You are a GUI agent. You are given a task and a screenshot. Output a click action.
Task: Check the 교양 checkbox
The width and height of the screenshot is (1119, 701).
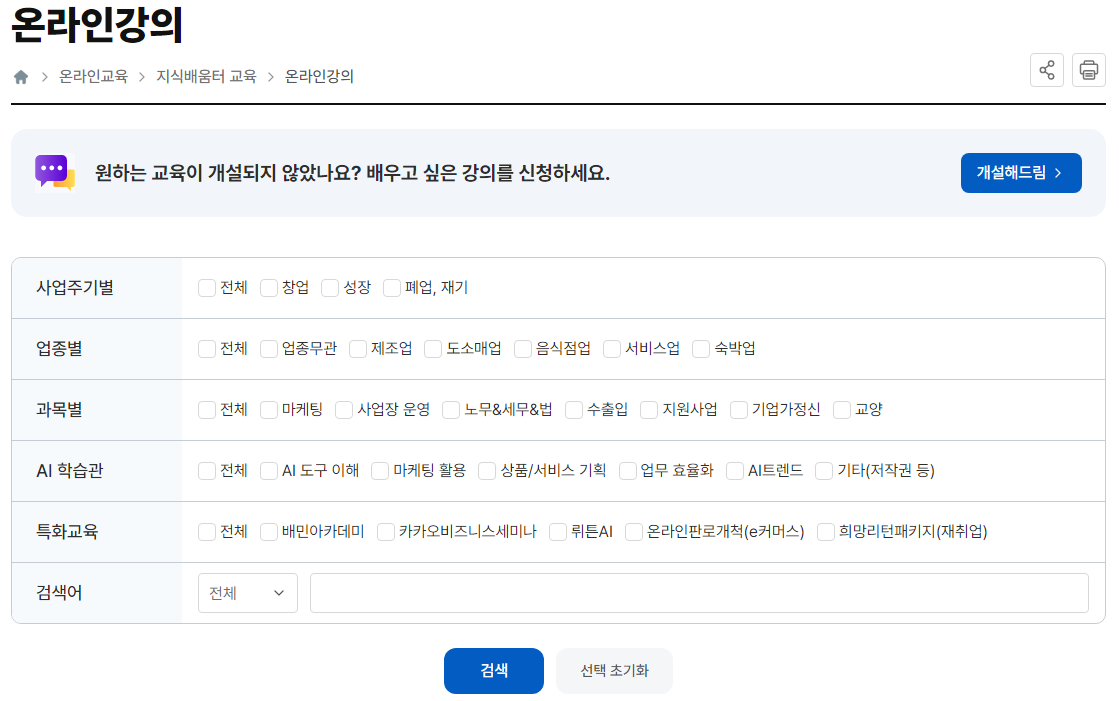(x=842, y=410)
